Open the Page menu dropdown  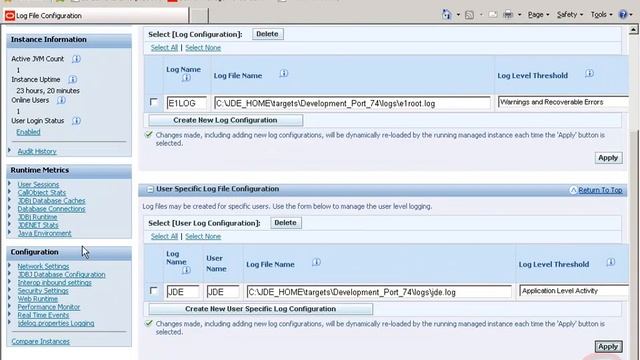click(538, 15)
